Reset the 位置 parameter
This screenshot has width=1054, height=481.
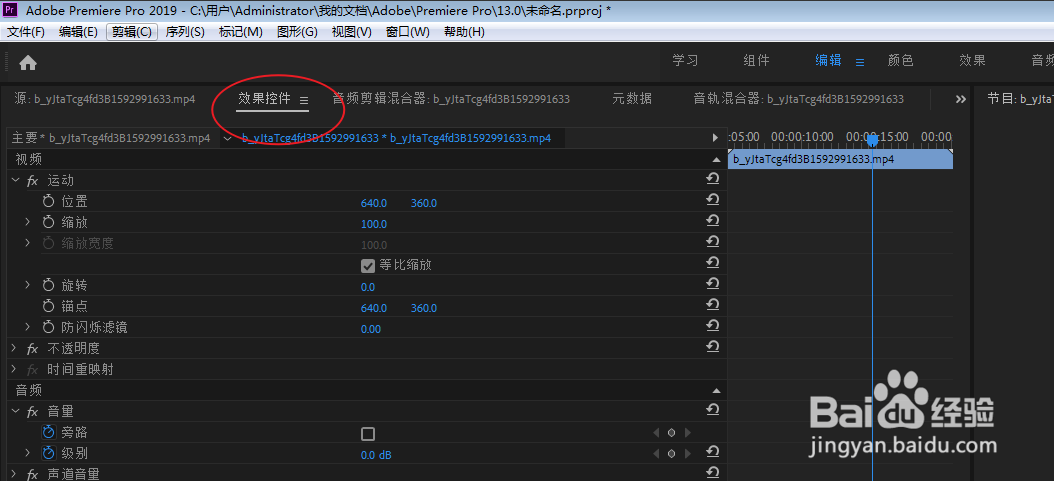(x=713, y=200)
